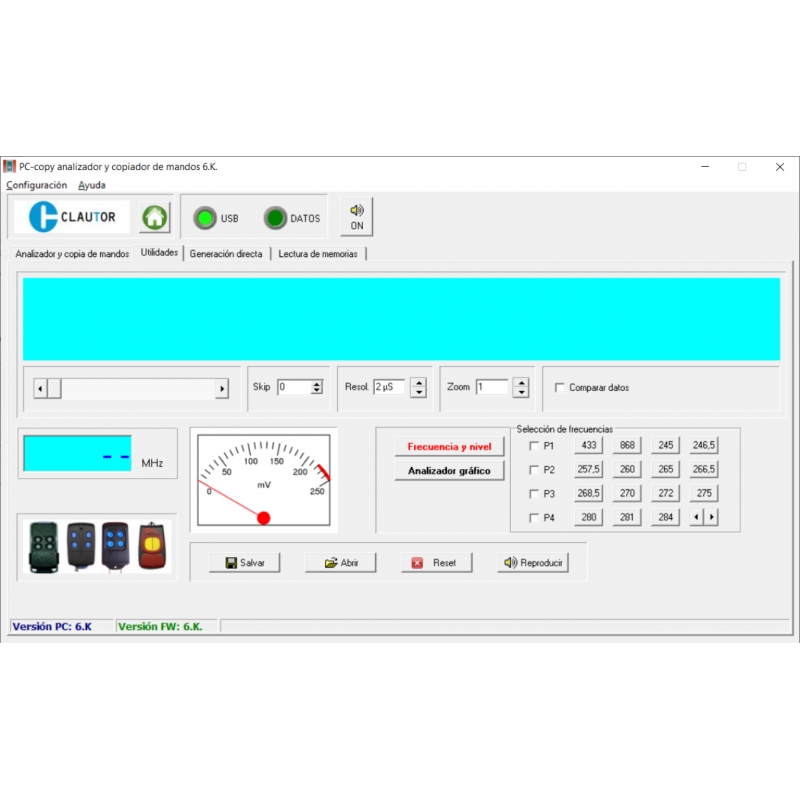The image size is (800, 800).
Task: Decrease the Skip value with down arrow
Action: [317, 391]
